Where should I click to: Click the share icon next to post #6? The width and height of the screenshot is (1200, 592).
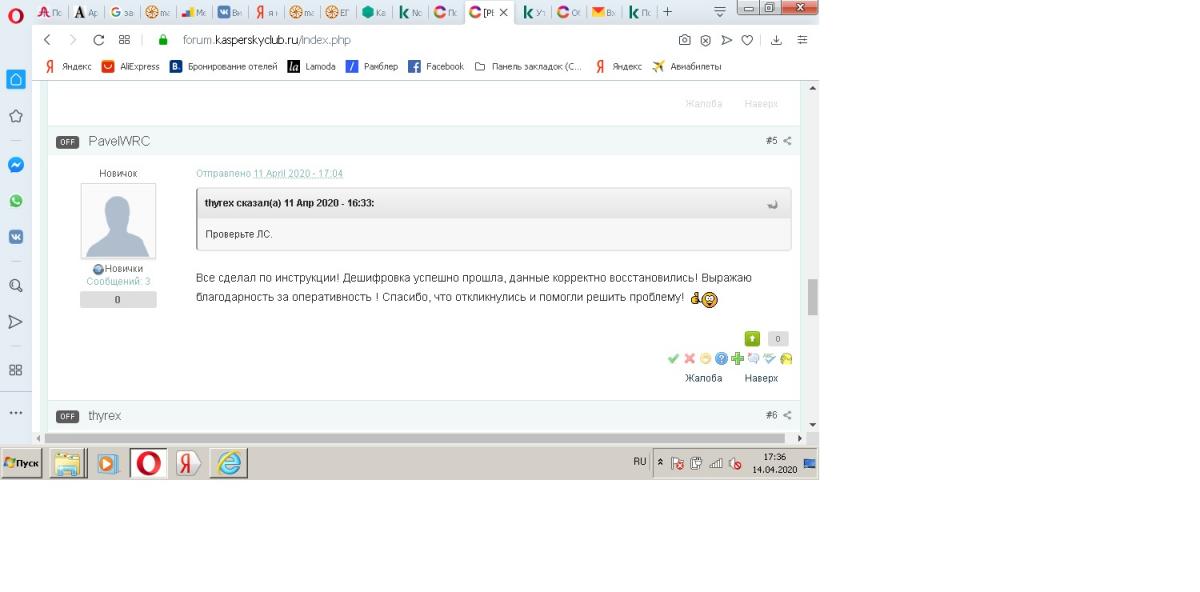(788, 415)
